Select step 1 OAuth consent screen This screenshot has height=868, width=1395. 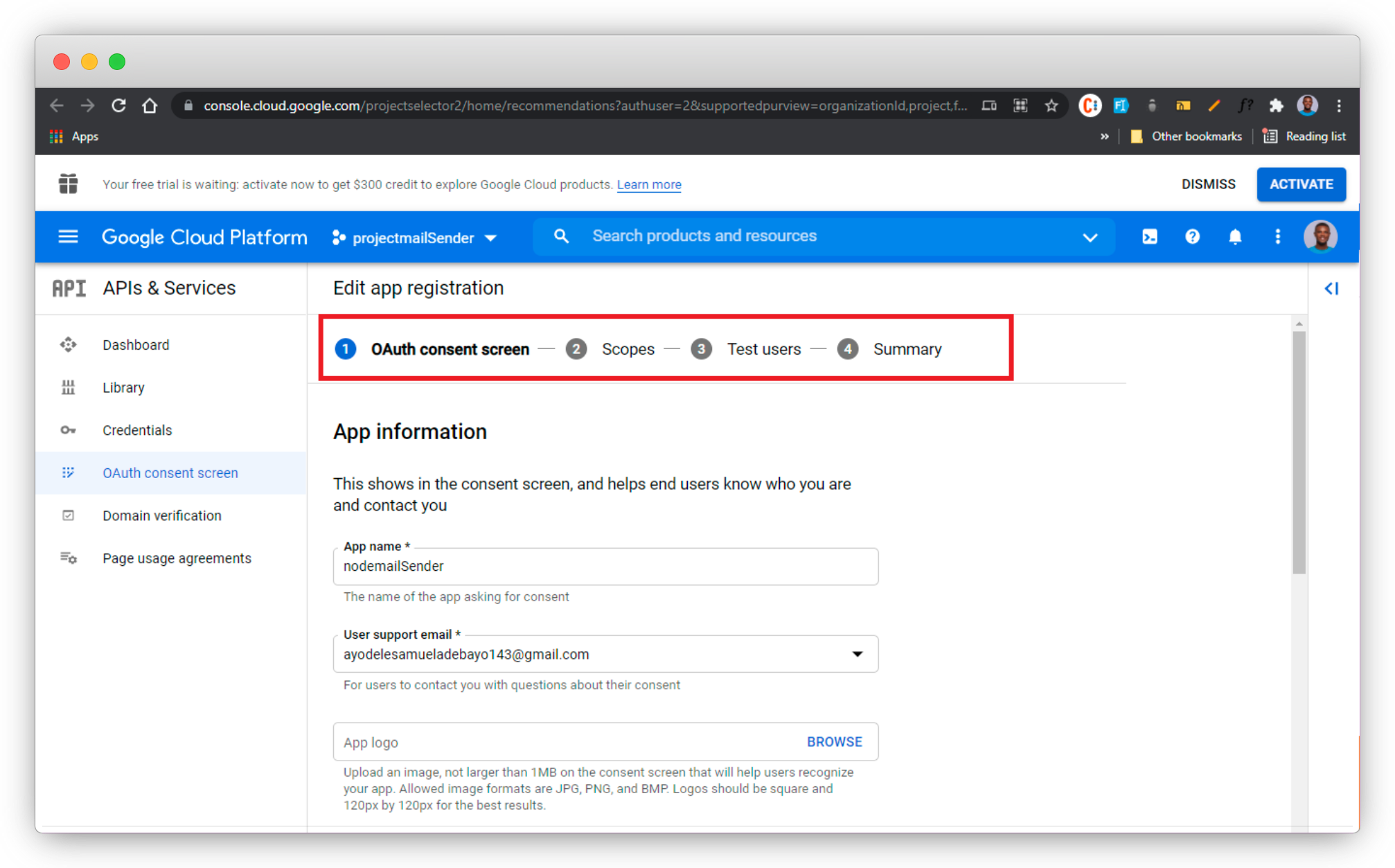(432, 349)
